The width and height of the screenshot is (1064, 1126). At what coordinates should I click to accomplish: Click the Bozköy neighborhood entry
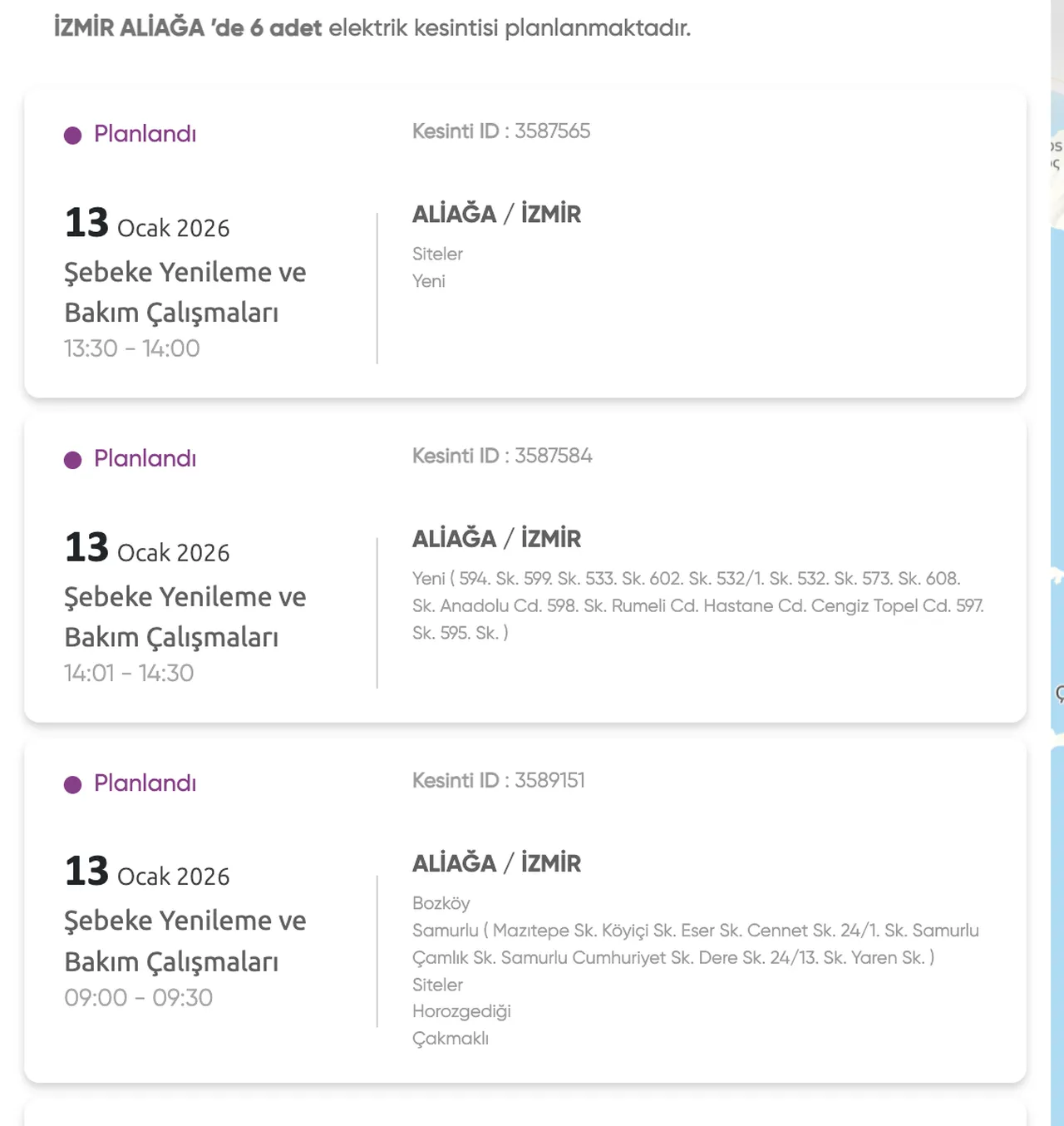click(x=441, y=903)
